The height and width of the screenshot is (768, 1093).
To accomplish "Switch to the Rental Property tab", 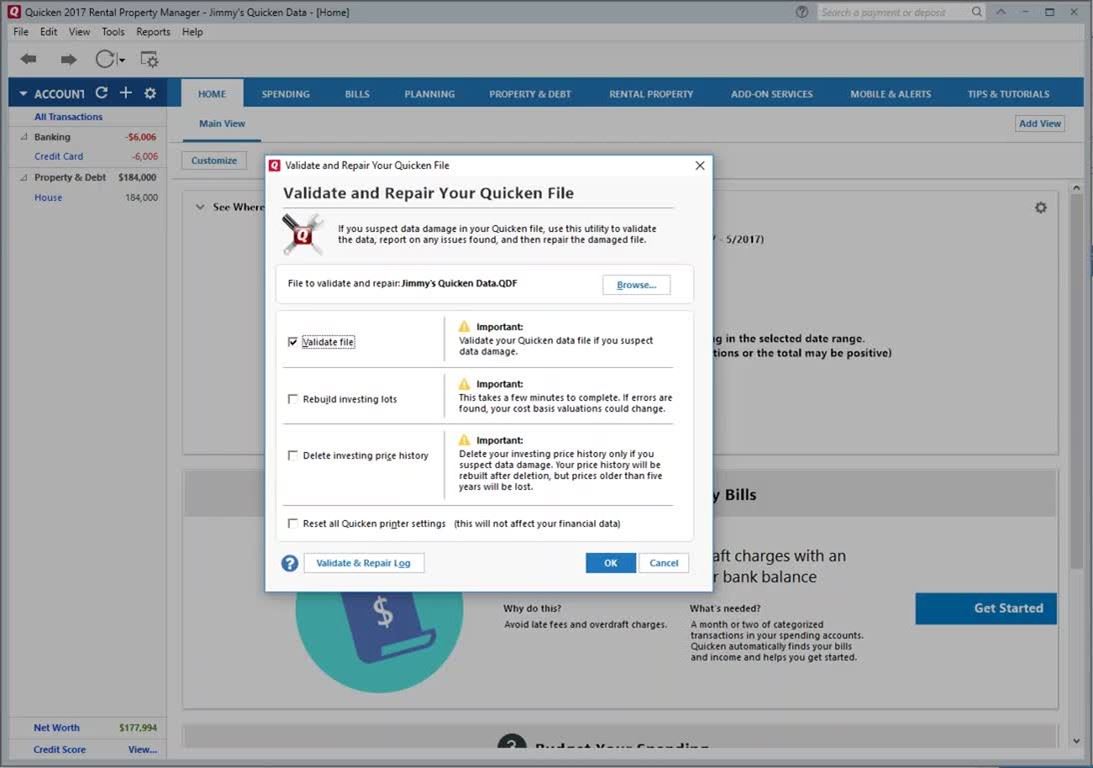I will pos(651,94).
